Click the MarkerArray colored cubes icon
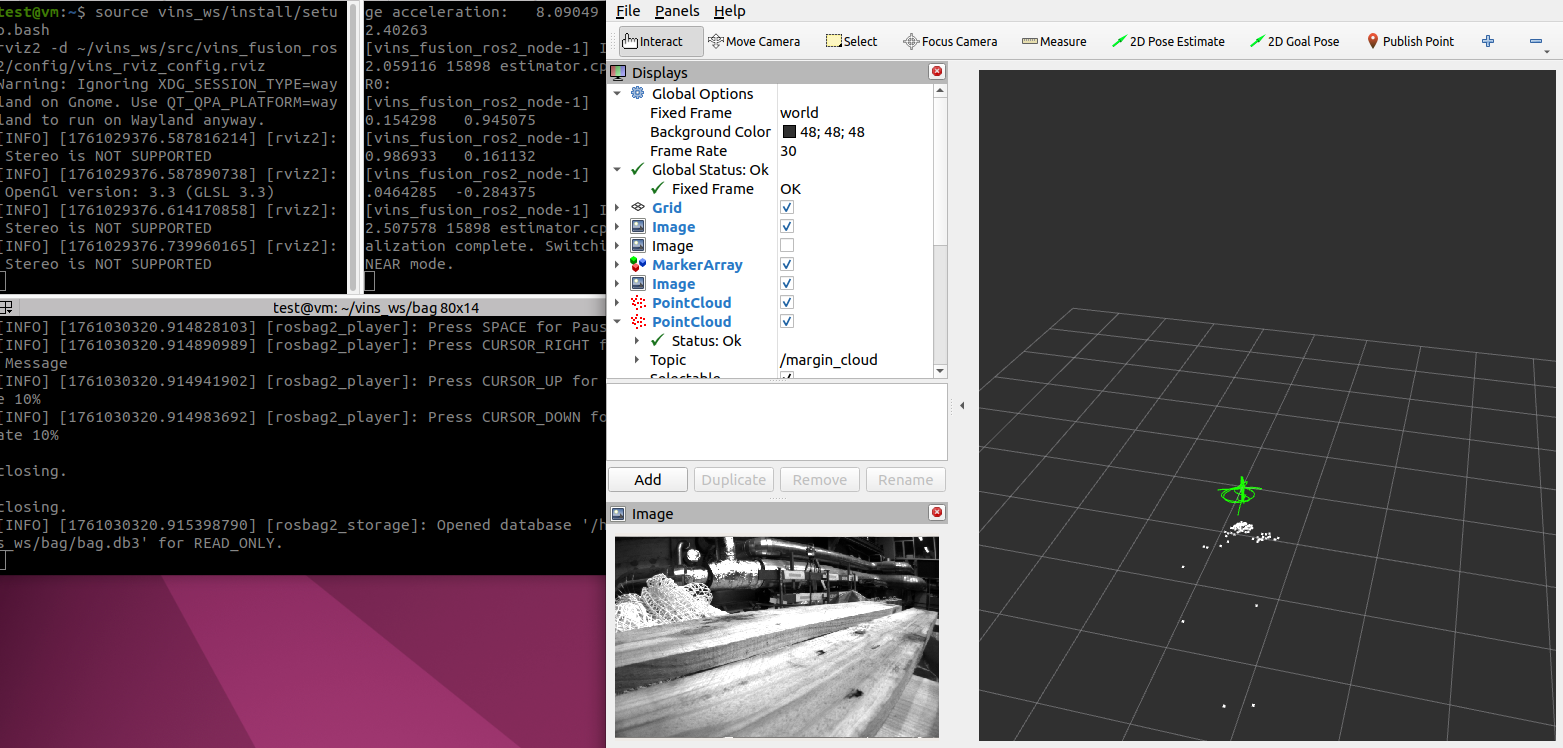The width and height of the screenshot is (1563, 748). (638, 264)
